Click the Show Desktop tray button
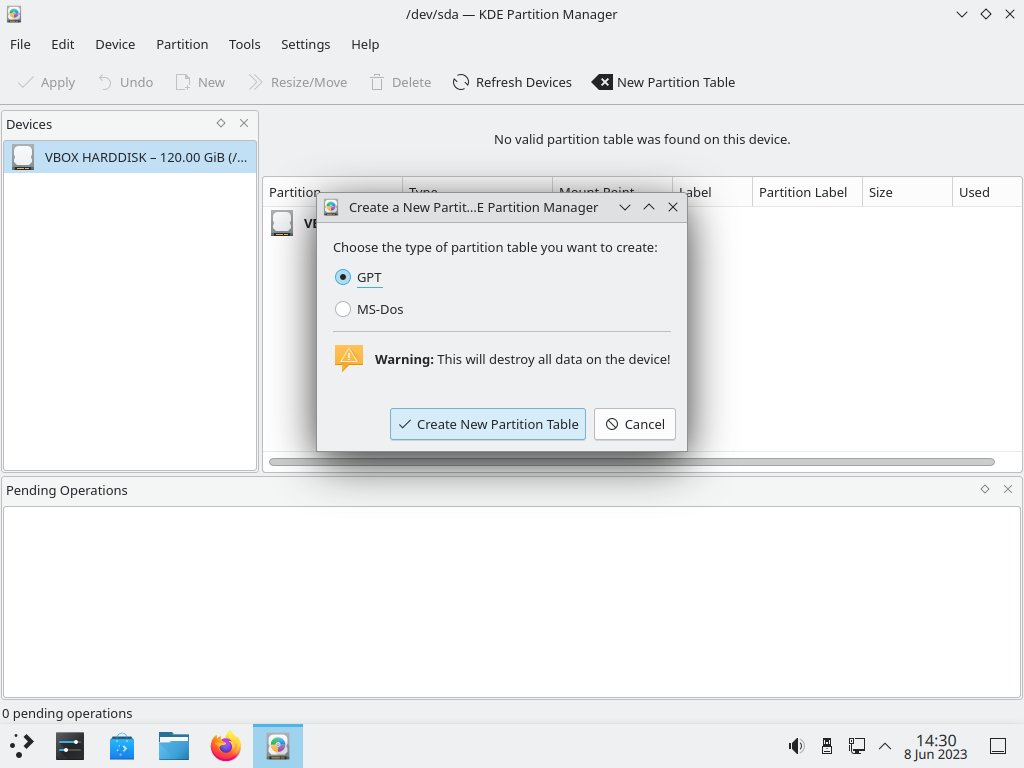1024x768 pixels. 998,746
